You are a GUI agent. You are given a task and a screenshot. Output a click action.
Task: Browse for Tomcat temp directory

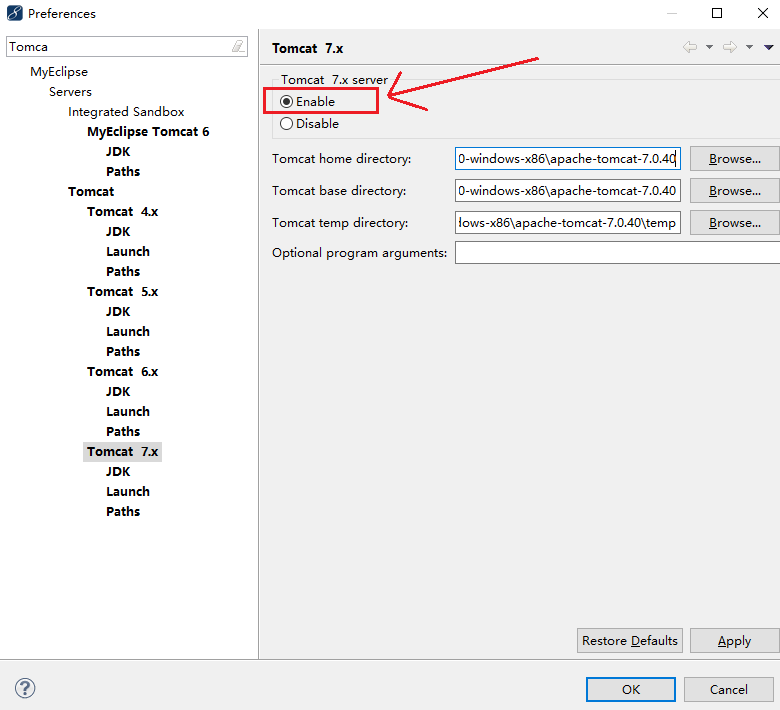[x=735, y=222]
